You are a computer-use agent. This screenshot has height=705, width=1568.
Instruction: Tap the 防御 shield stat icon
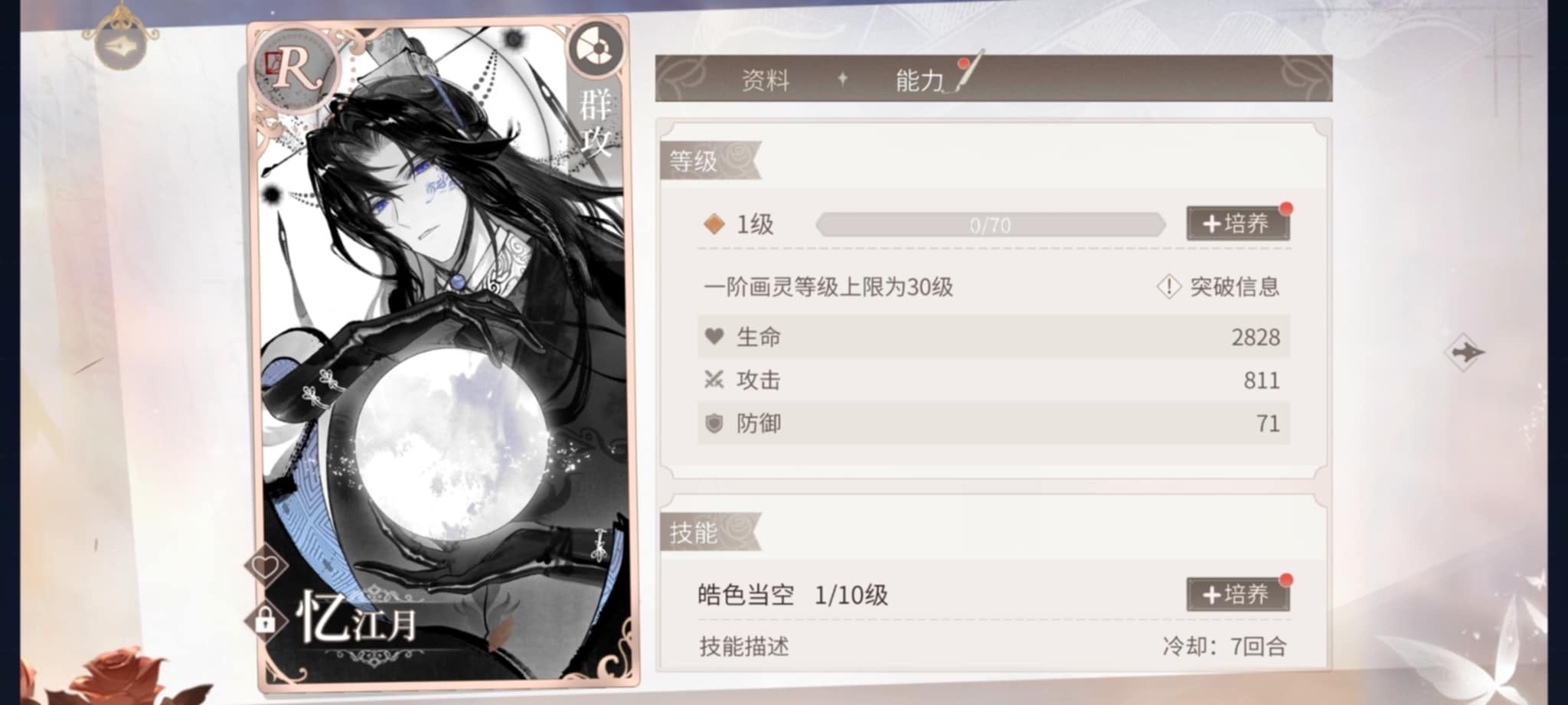point(714,423)
